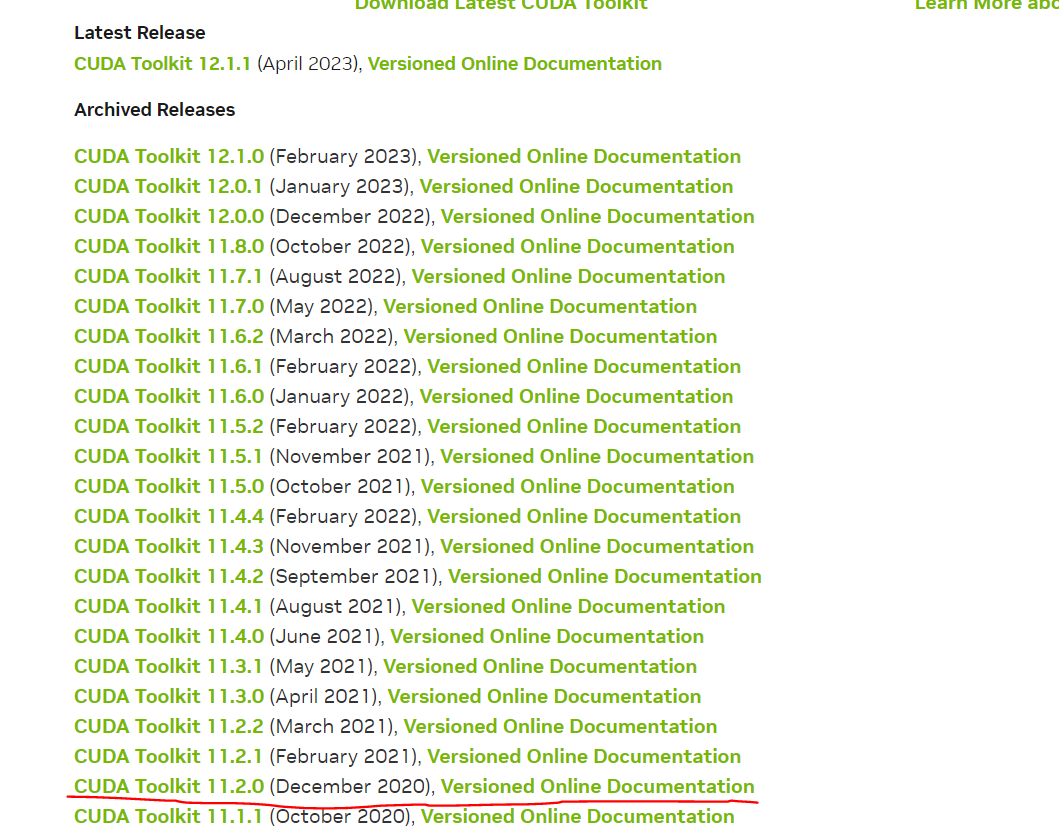Open documentation link in the 11.4.4 row
Viewport: 1059px width, 831px height.
(x=584, y=516)
